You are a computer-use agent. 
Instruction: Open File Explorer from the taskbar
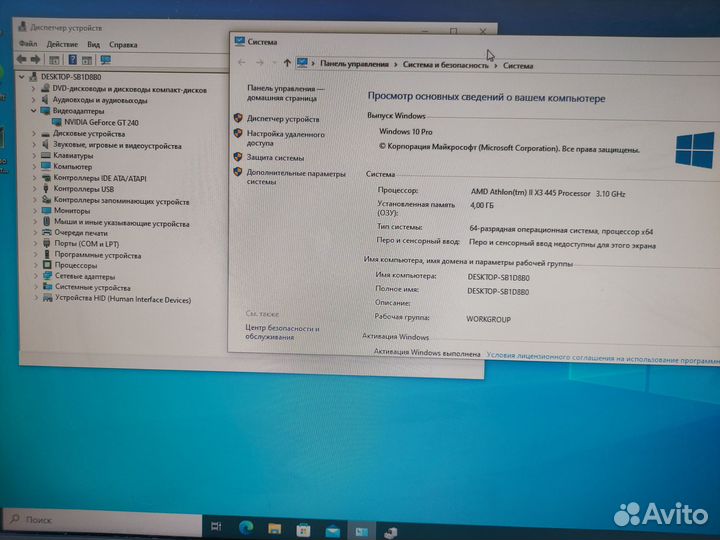click(x=275, y=529)
